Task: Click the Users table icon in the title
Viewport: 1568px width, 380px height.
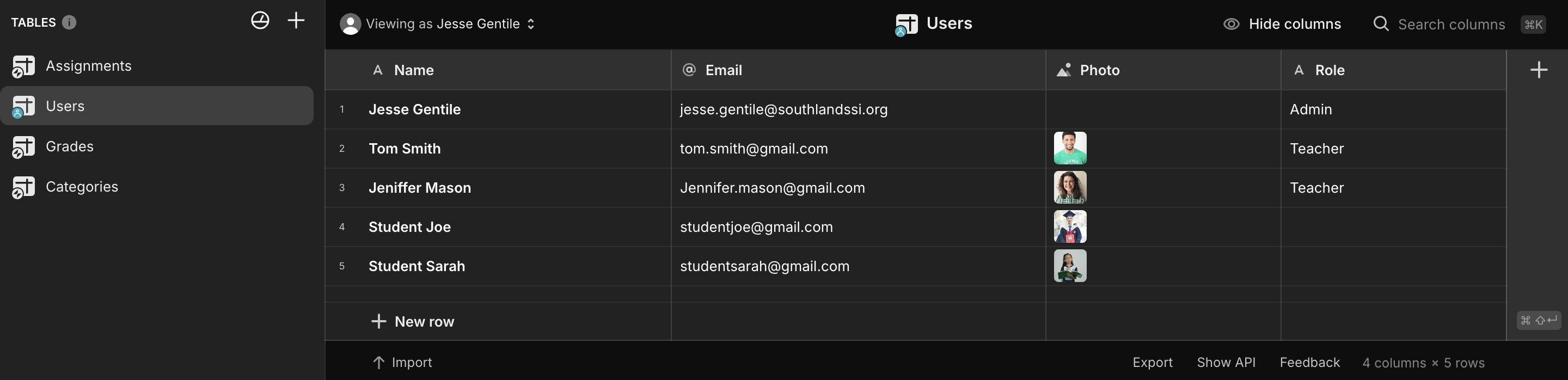Action: coord(906,24)
